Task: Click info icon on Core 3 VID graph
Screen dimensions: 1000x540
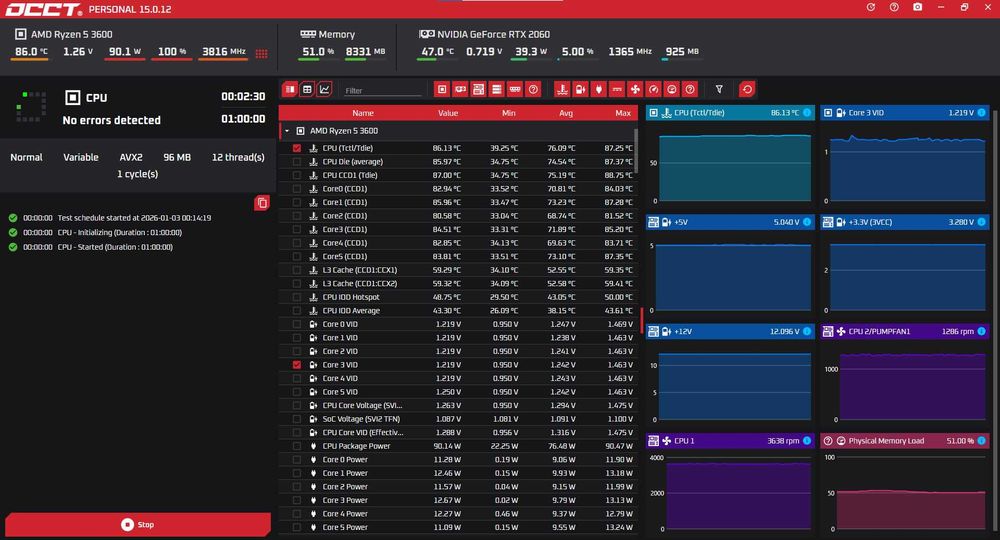Action: (x=982, y=112)
